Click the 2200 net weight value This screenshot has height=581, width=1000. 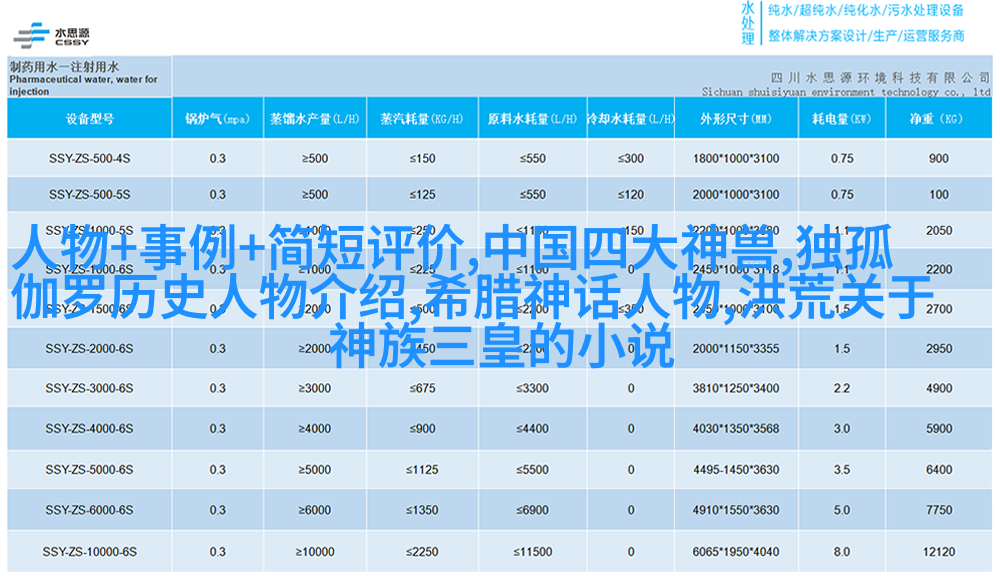click(x=939, y=269)
